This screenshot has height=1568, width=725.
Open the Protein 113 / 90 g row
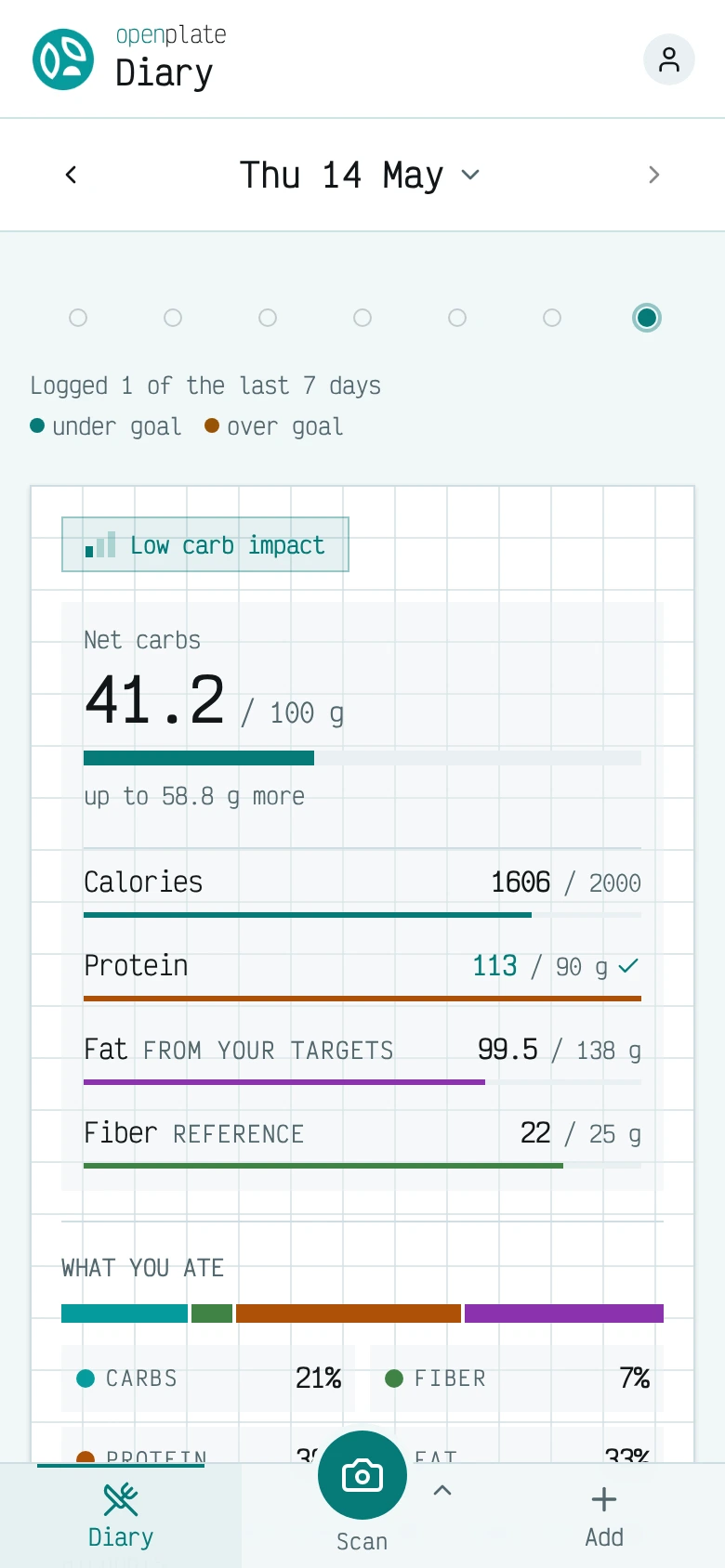(x=362, y=973)
